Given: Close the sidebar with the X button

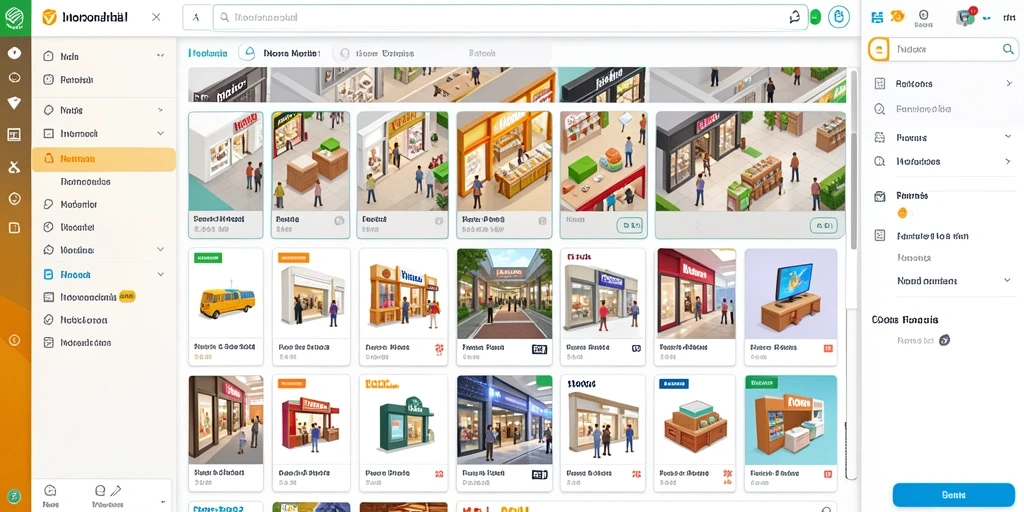Looking at the screenshot, I should (x=156, y=17).
